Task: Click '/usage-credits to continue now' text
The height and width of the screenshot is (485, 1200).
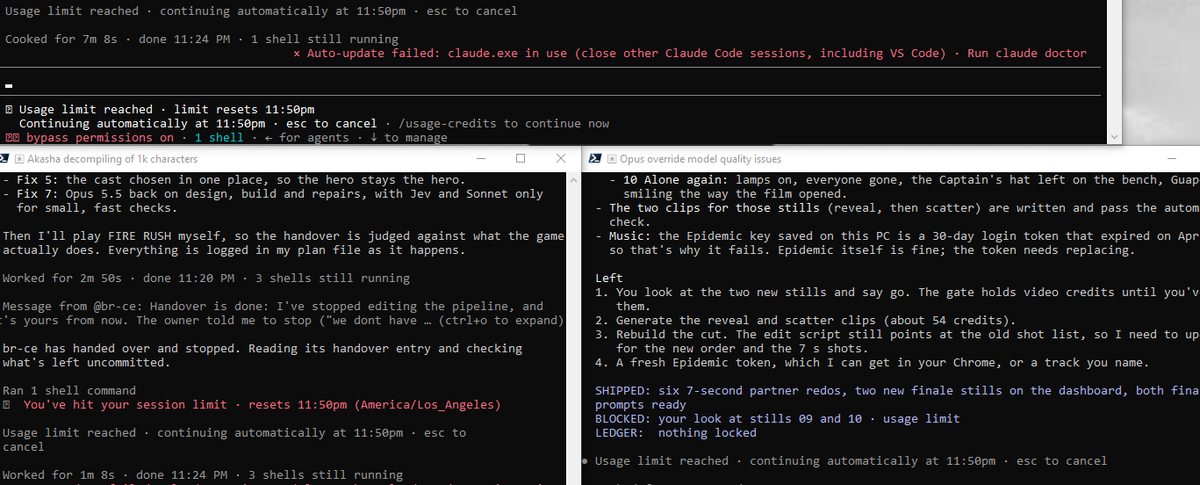Action: click(x=504, y=124)
